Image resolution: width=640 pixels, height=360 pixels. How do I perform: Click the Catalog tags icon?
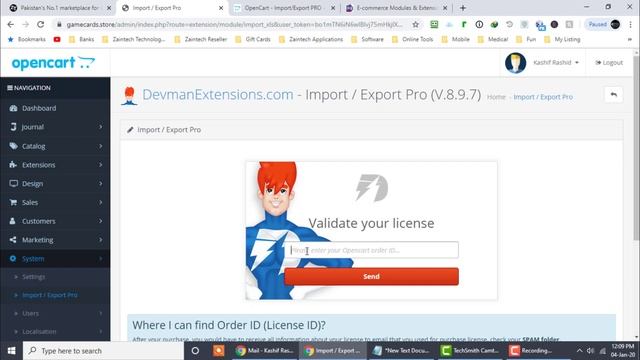(13, 146)
